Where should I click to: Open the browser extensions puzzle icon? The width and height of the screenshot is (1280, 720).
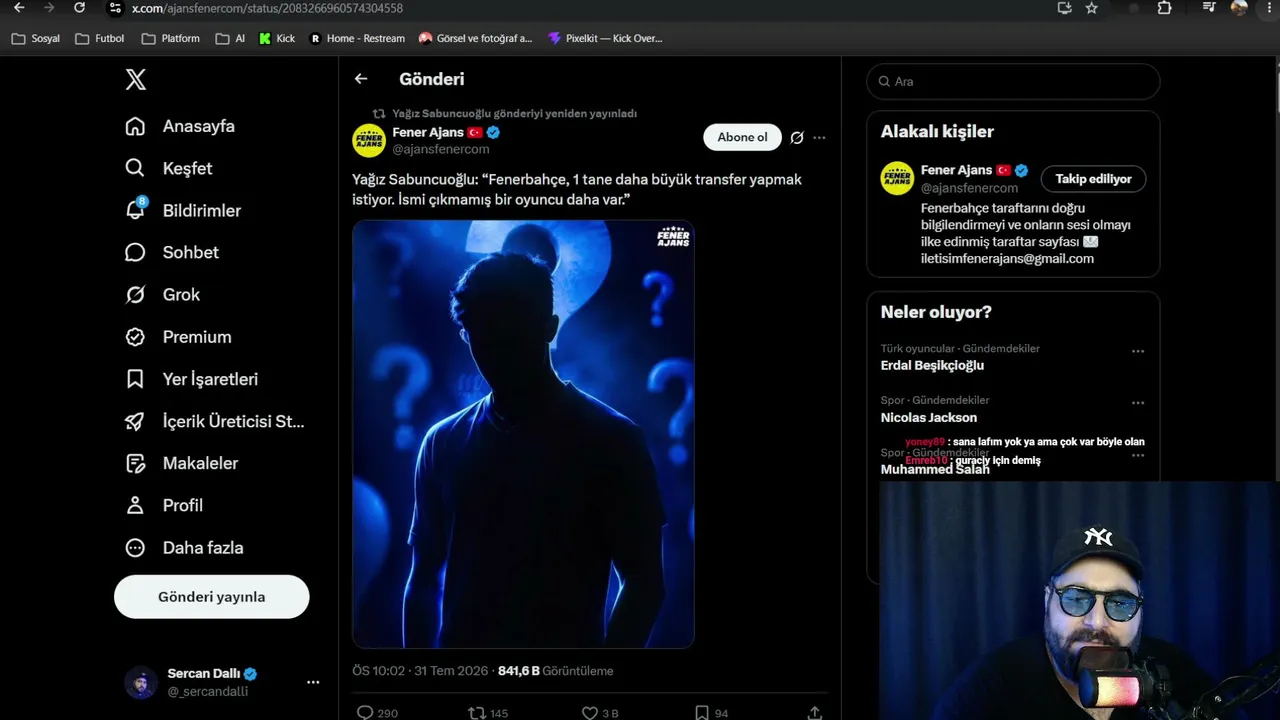tap(1164, 8)
